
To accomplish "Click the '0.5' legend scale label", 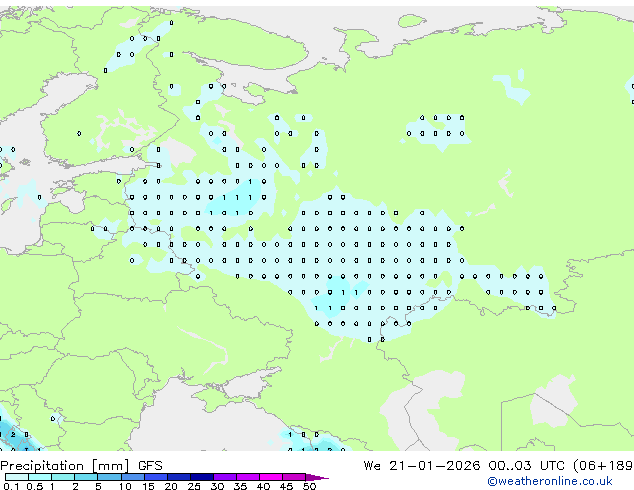I will click(x=35, y=486).
